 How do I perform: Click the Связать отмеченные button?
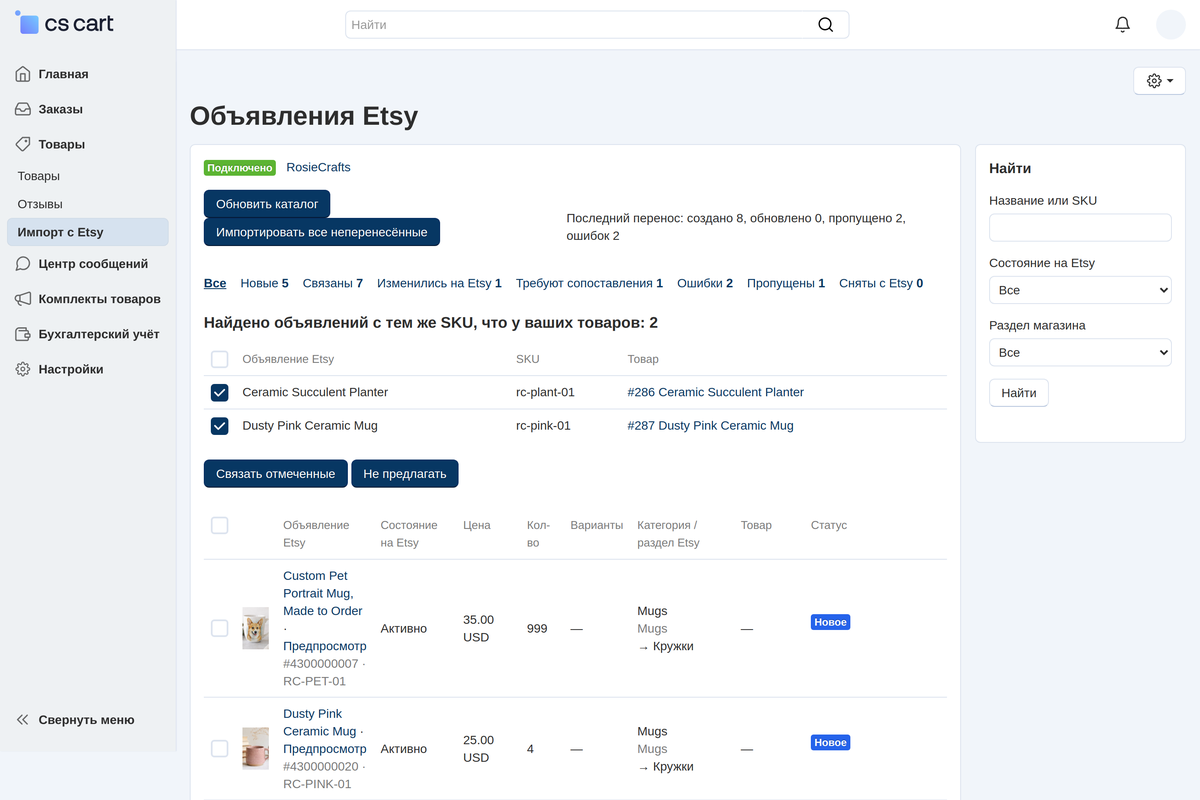[x=276, y=473]
